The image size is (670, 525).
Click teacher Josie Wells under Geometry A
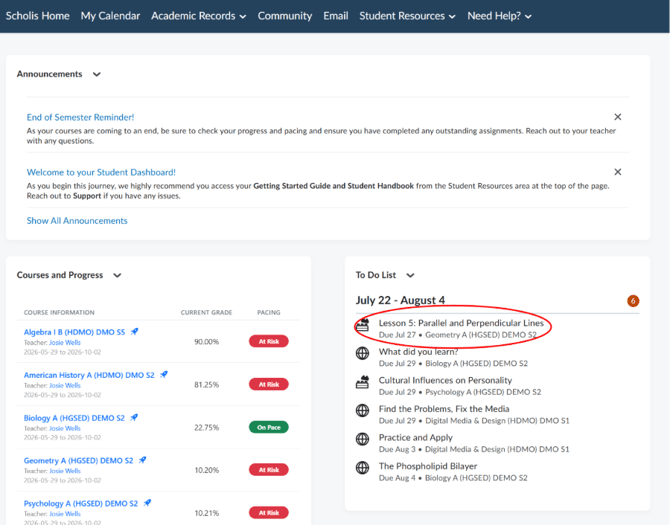coord(65,471)
